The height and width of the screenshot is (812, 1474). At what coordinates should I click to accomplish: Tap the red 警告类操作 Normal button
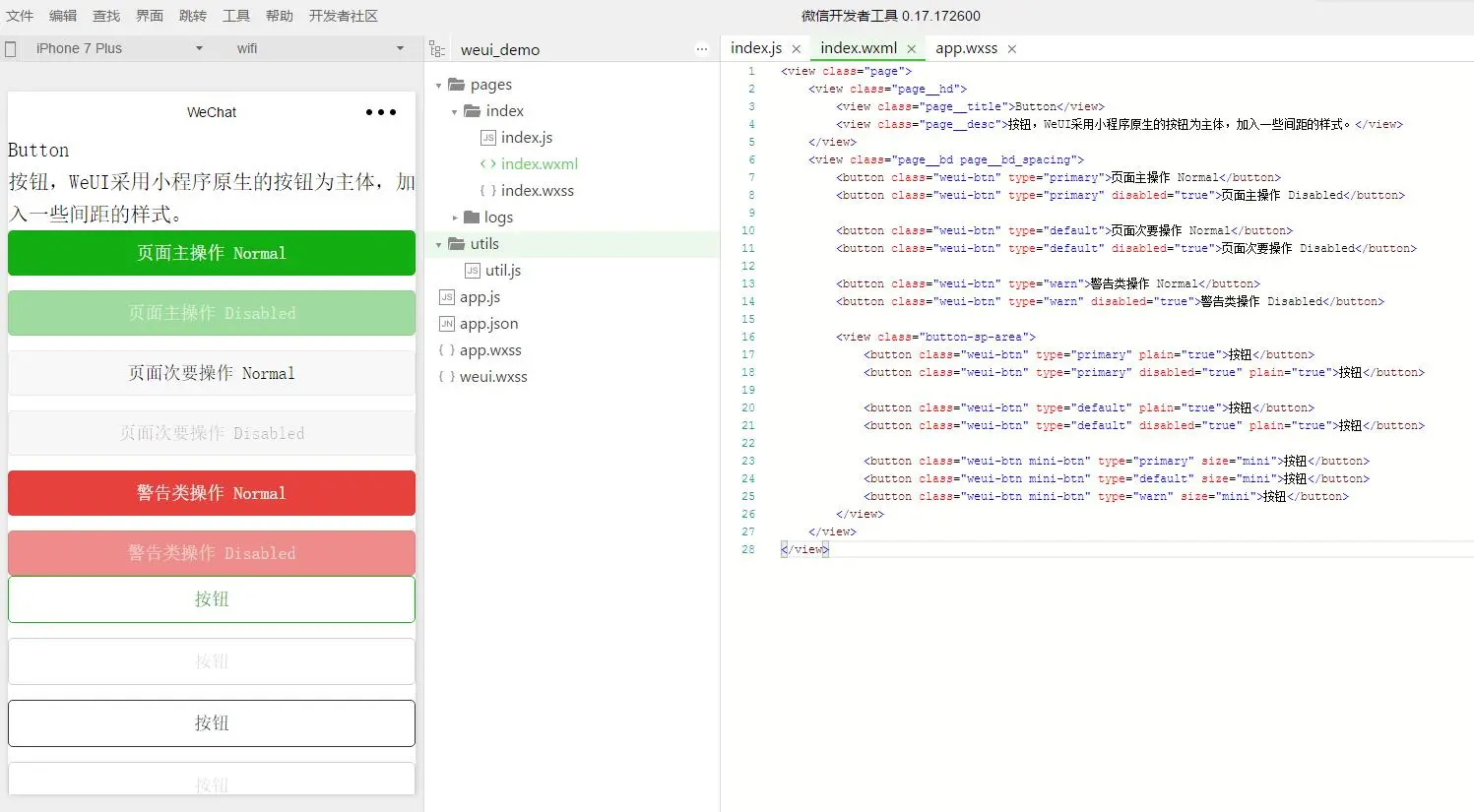pos(212,493)
